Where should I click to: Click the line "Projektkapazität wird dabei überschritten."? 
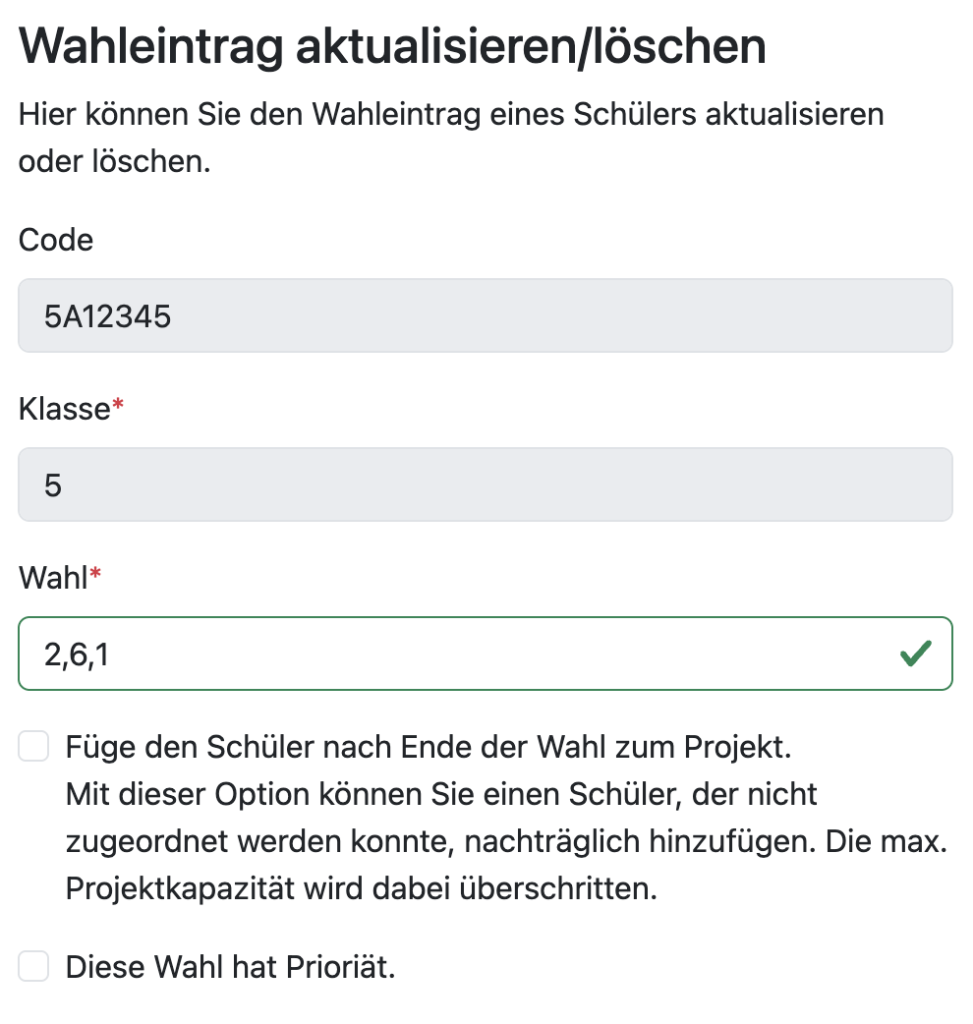(x=361, y=889)
